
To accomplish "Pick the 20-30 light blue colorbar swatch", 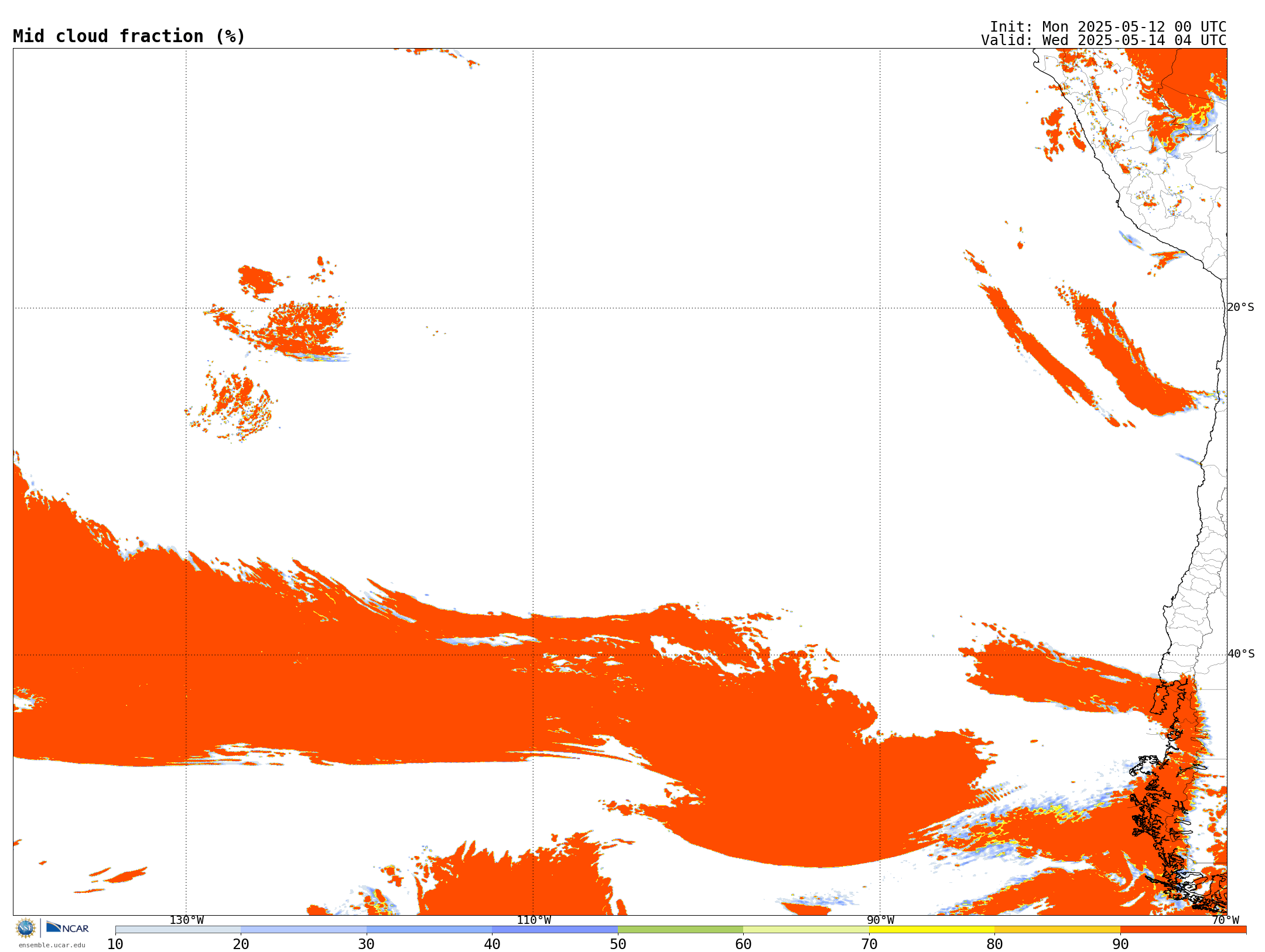I will (x=303, y=930).
